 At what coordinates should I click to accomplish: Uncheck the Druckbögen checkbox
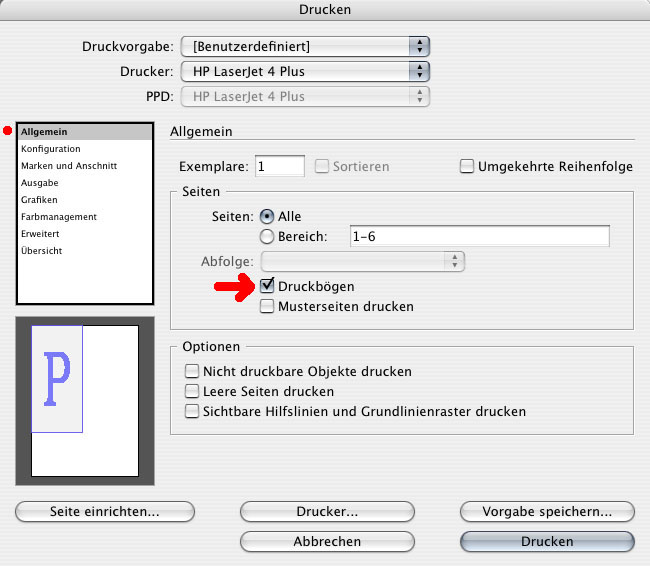(268, 287)
